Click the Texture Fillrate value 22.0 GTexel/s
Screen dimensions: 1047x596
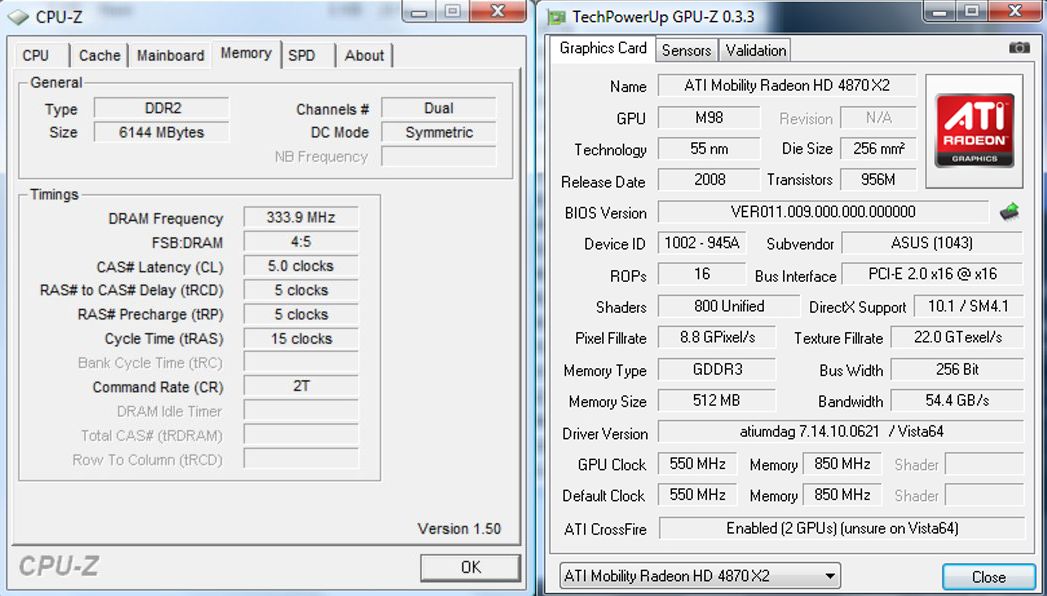coord(958,337)
